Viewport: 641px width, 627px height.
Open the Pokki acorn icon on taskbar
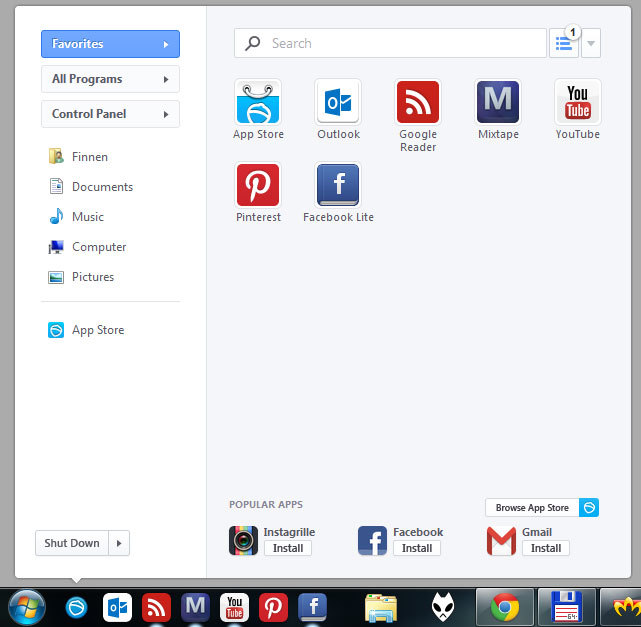point(76,607)
